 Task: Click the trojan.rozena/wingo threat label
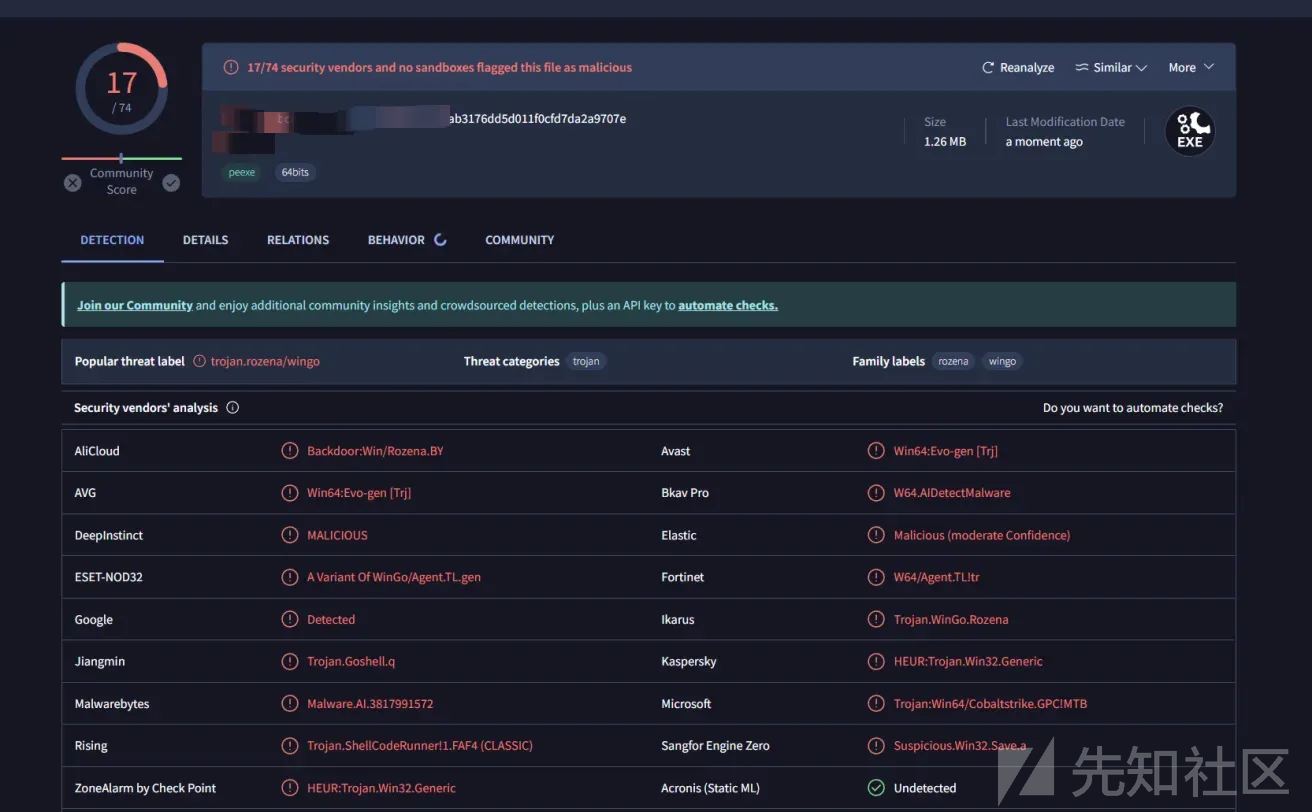tap(265, 361)
